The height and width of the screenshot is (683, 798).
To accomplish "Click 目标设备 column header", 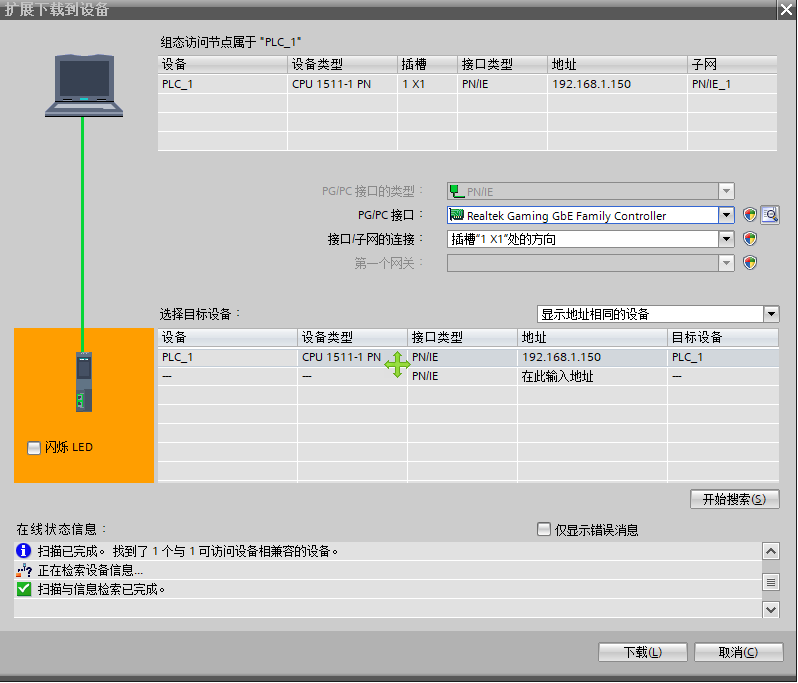I will tap(723, 337).
